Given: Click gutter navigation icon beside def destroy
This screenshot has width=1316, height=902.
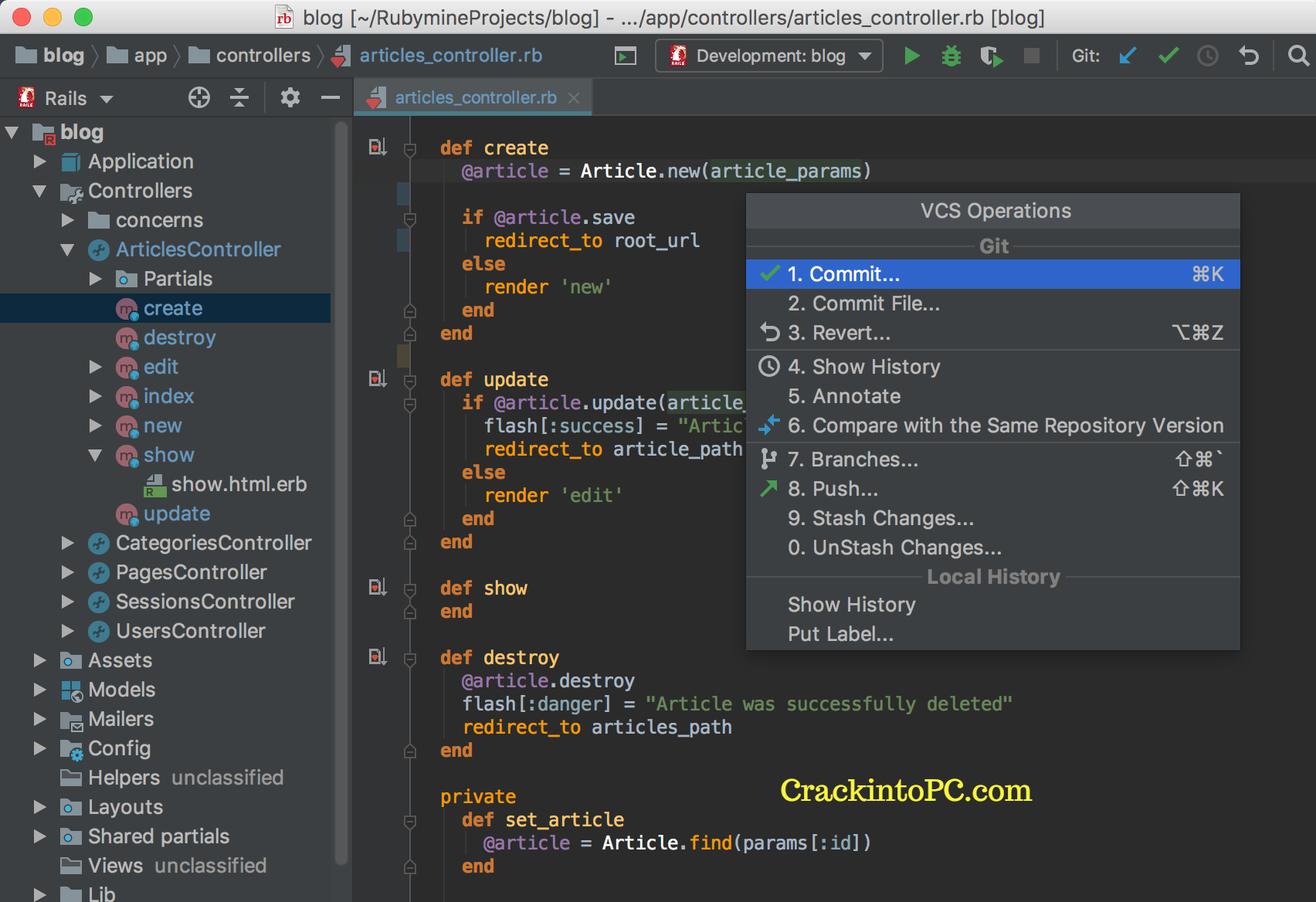Looking at the screenshot, I should pyautogui.click(x=378, y=656).
